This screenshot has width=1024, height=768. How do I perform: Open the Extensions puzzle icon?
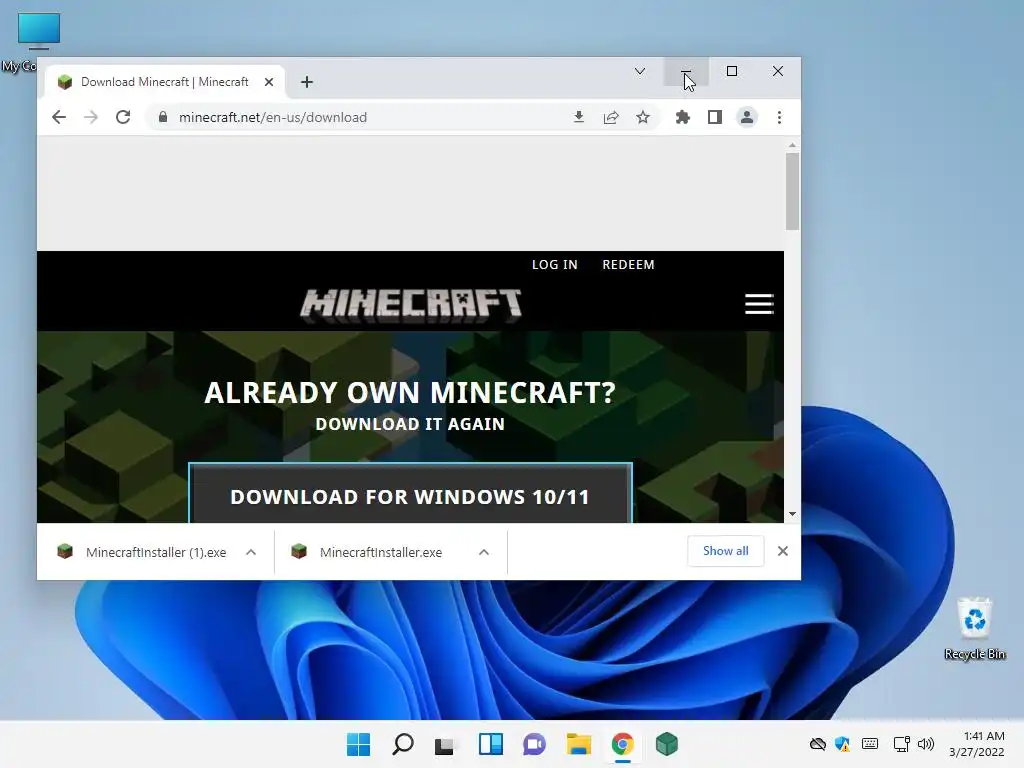(x=682, y=118)
